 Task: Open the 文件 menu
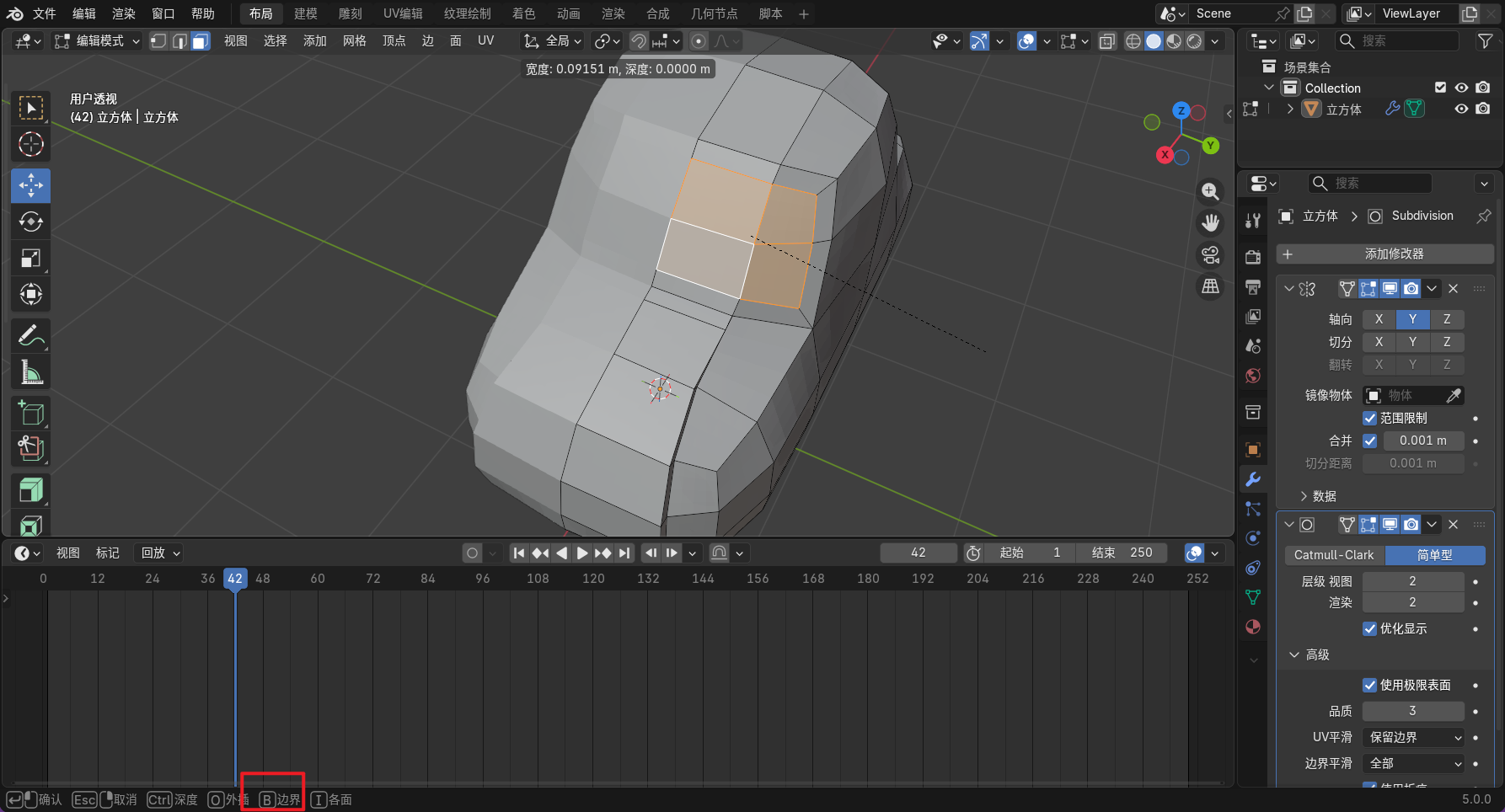tap(44, 13)
